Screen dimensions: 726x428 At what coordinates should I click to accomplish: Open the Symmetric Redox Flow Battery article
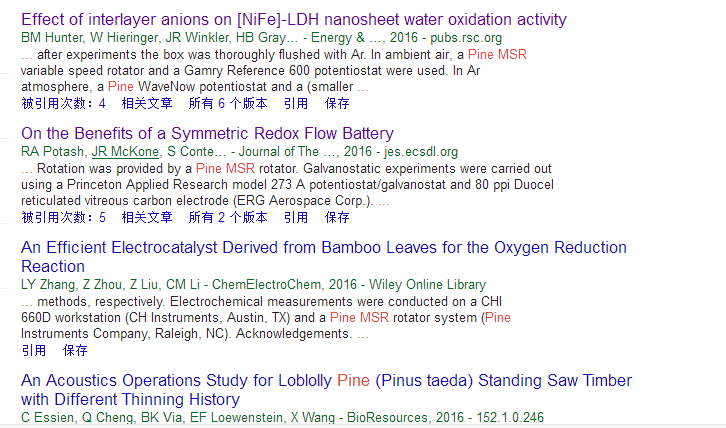coord(207,133)
